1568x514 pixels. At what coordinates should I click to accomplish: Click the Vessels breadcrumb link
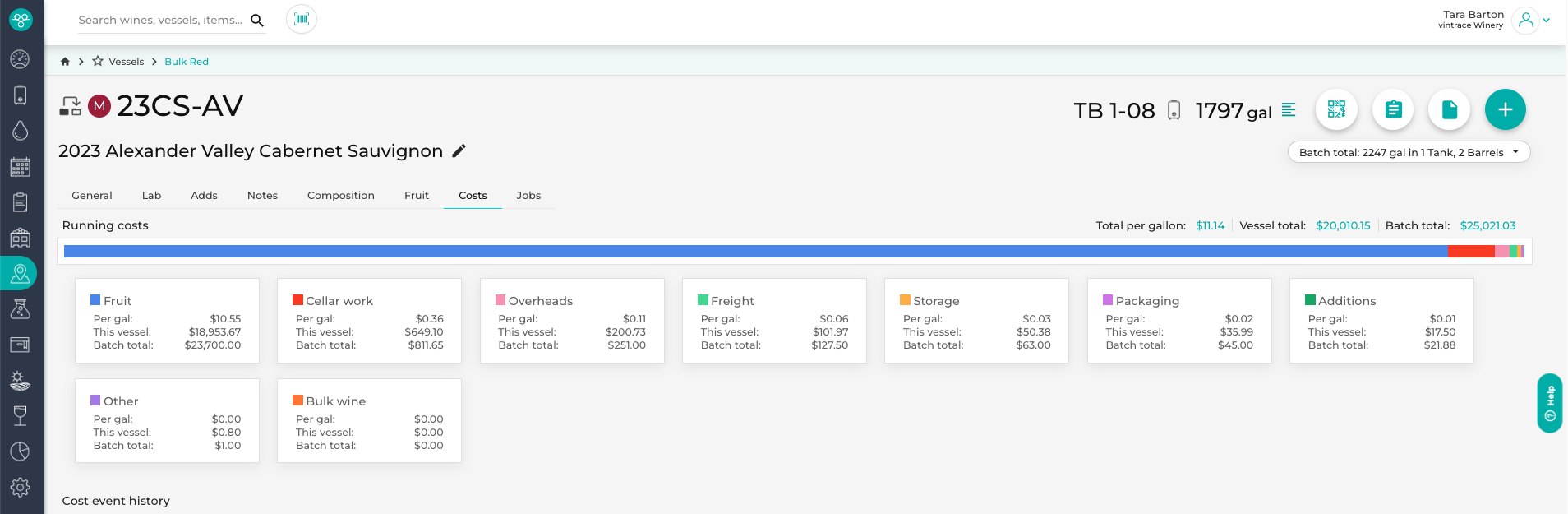pyautogui.click(x=126, y=62)
